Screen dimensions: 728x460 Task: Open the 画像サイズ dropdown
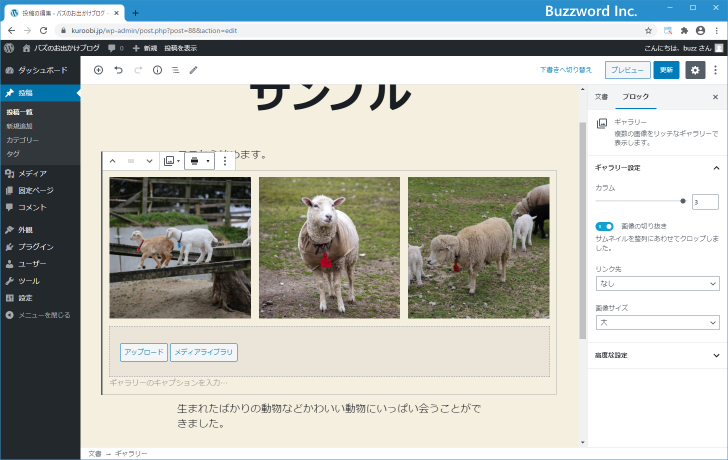click(x=656, y=323)
